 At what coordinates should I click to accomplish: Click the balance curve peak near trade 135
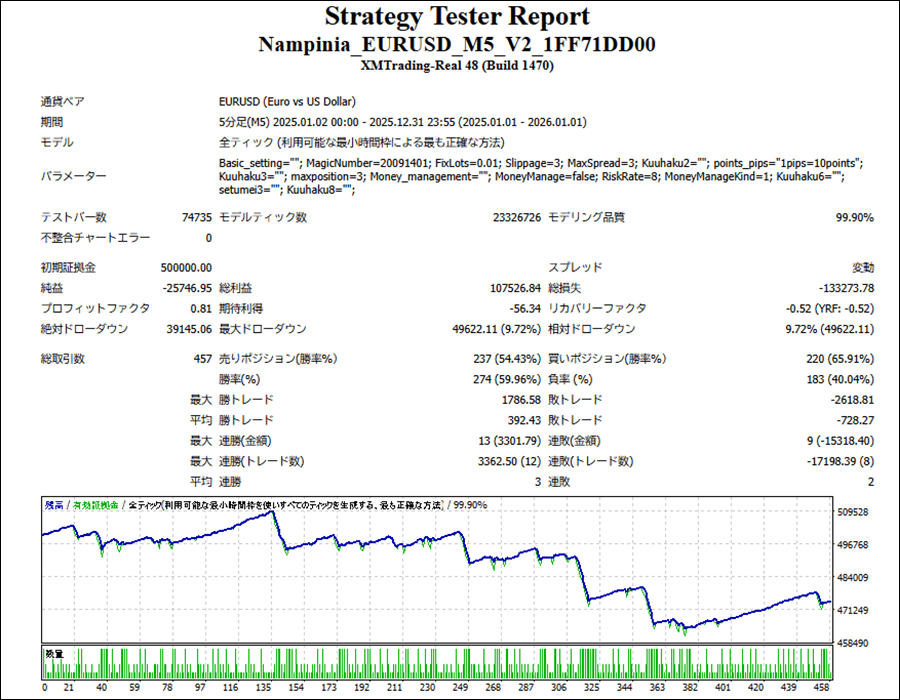(x=271, y=512)
